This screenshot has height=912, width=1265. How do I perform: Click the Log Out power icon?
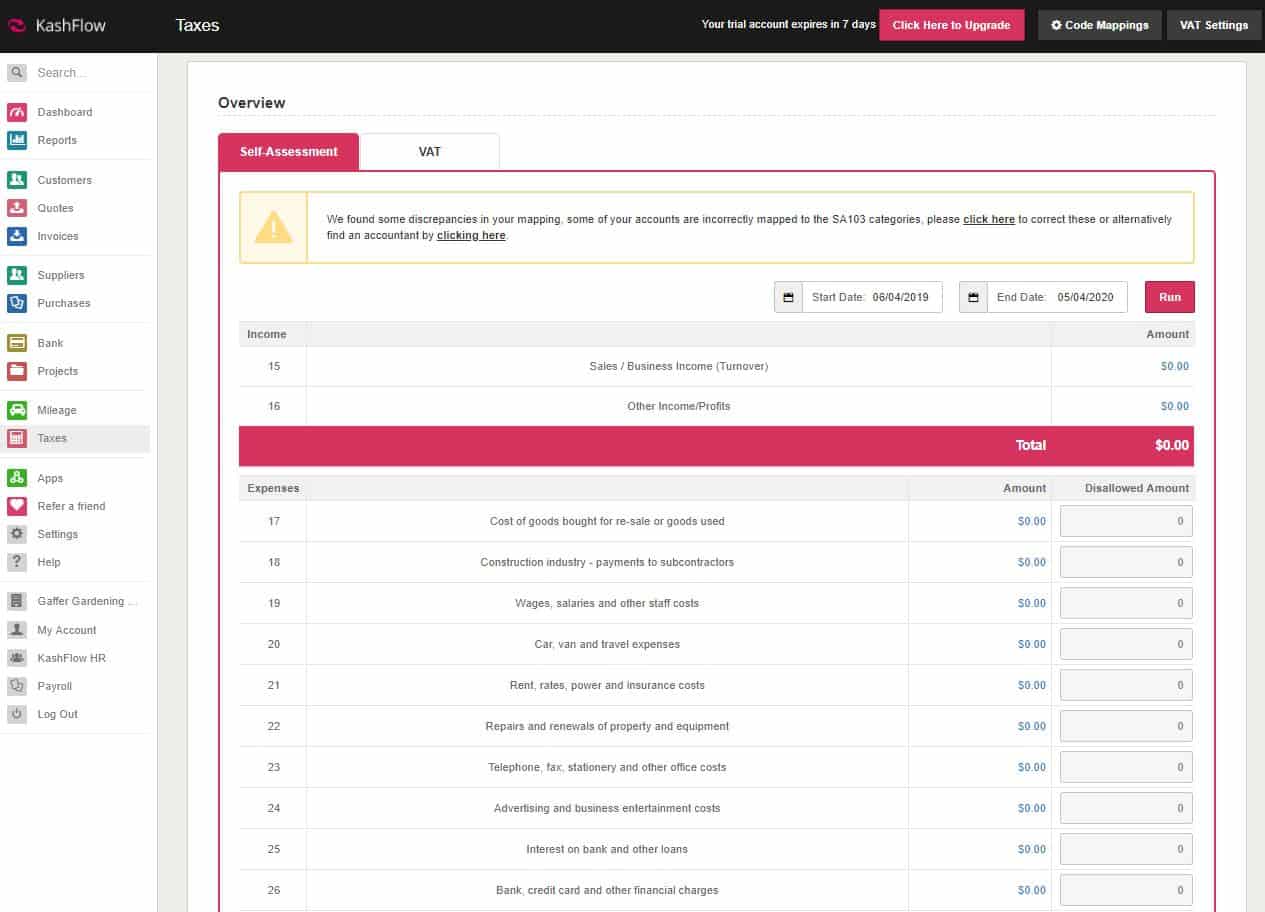17,714
